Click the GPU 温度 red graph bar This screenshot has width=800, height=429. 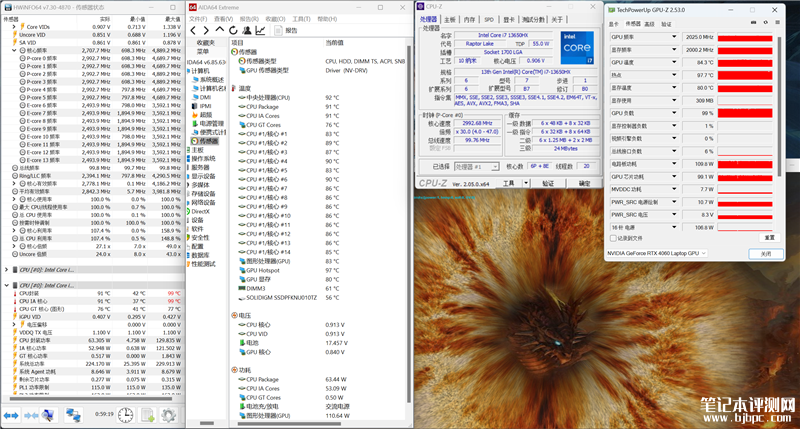pyautogui.click(x=745, y=63)
